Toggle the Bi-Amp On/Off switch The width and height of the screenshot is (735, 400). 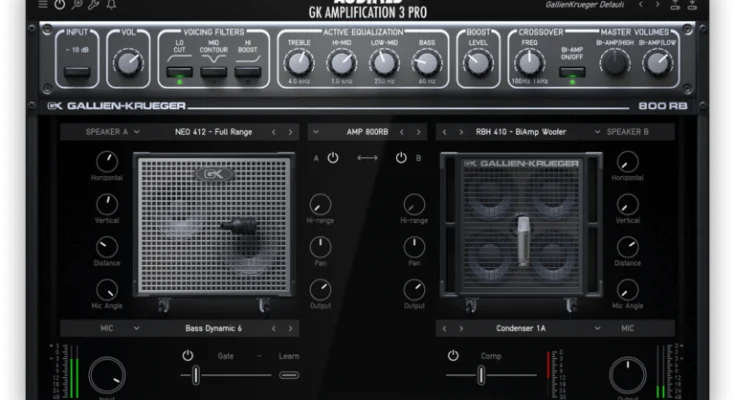click(x=572, y=72)
